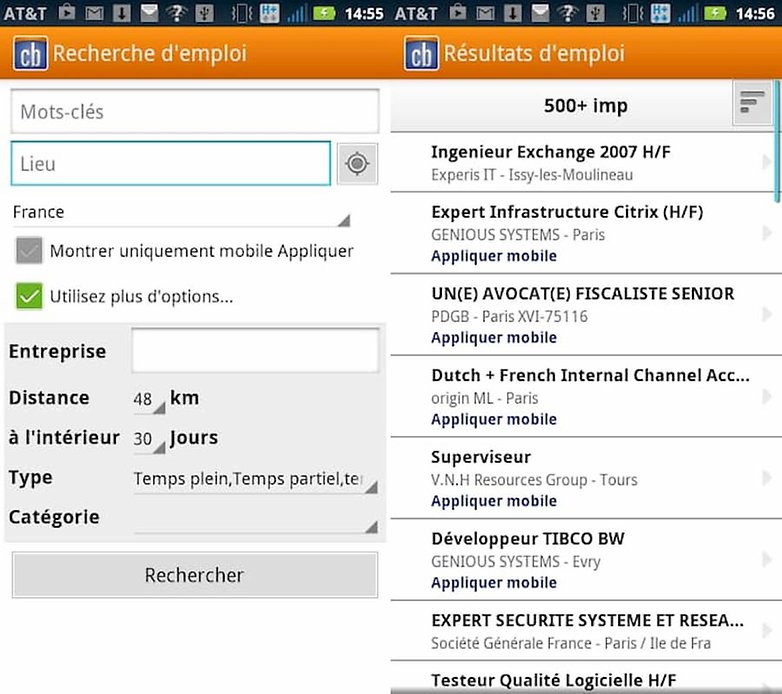Image resolution: width=782 pixels, height=694 pixels.
Task: Open Dutch + French Internal Channel job
Action: [586, 396]
